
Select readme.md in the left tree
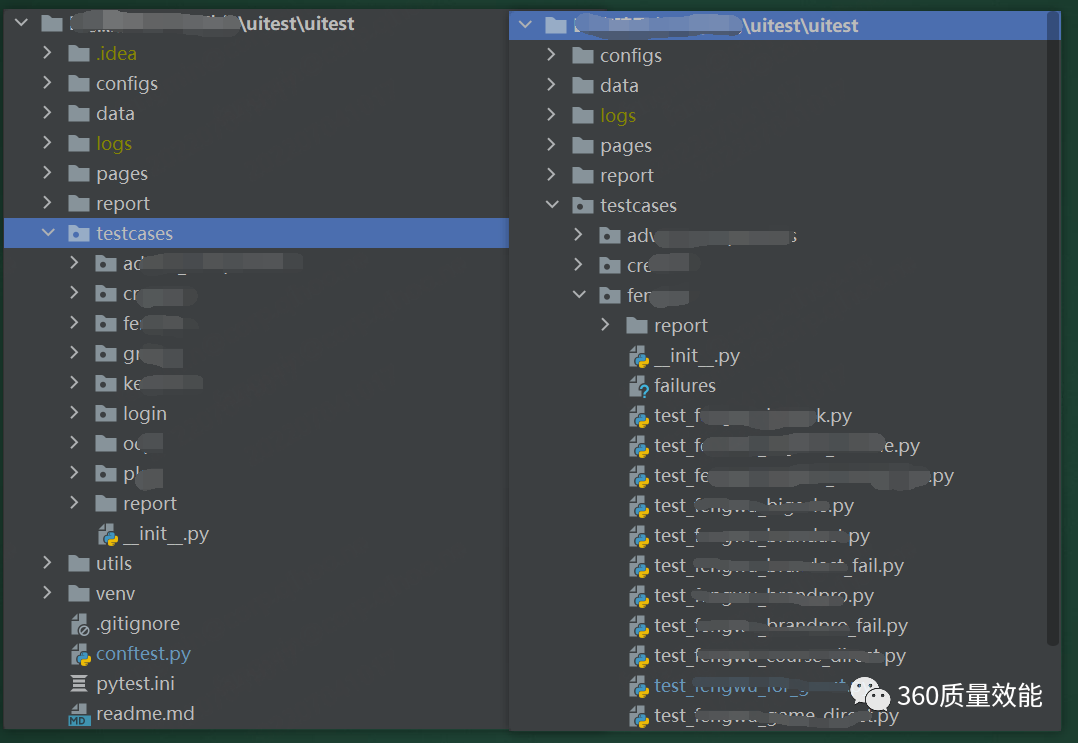(x=145, y=714)
